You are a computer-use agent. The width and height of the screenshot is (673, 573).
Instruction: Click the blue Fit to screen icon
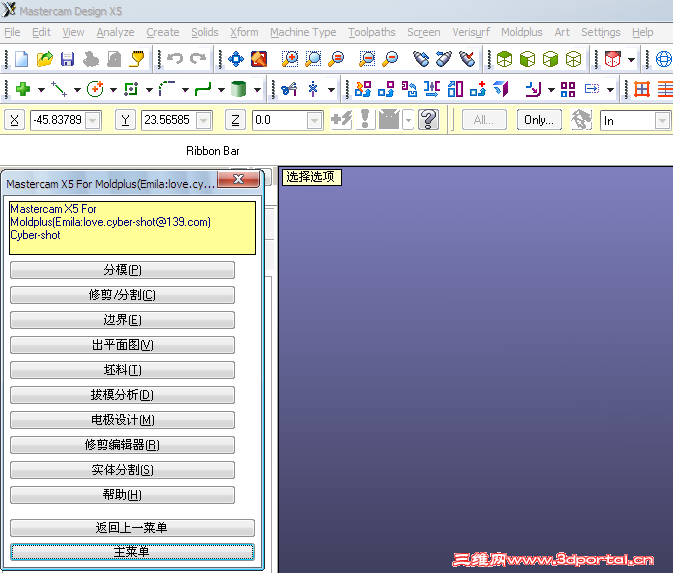click(236, 59)
